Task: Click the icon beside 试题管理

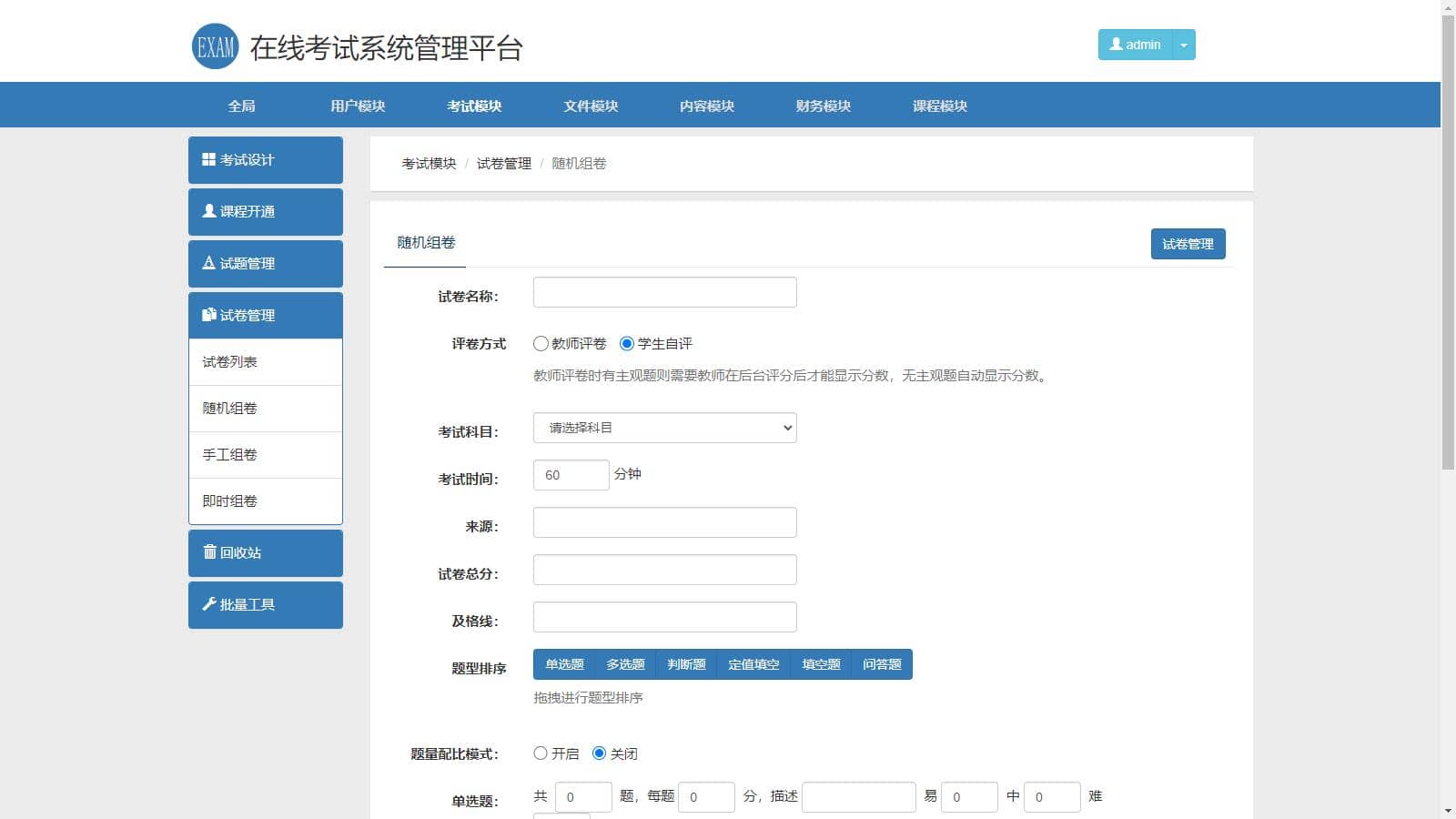Action: point(208,263)
